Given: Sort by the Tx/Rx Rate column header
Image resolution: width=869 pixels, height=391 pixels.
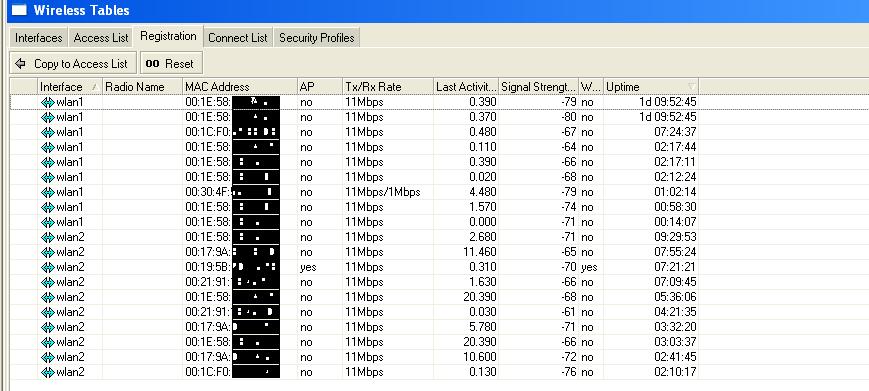Looking at the screenshot, I should (x=388, y=87).
